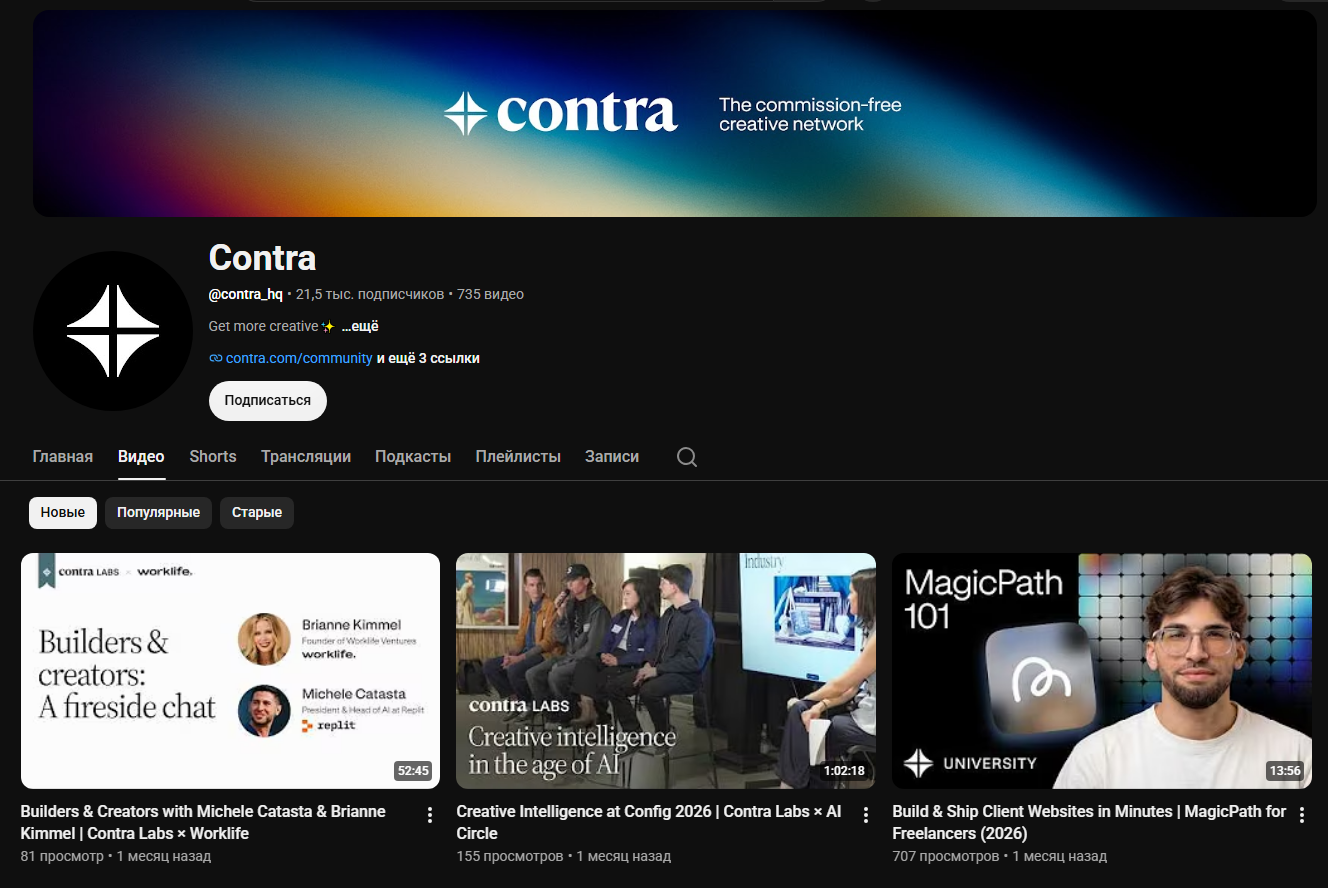The height and width of the screenshot is (888, 1328).
Task: Click the Contra channel avatar logo
Action: (113, 331)
